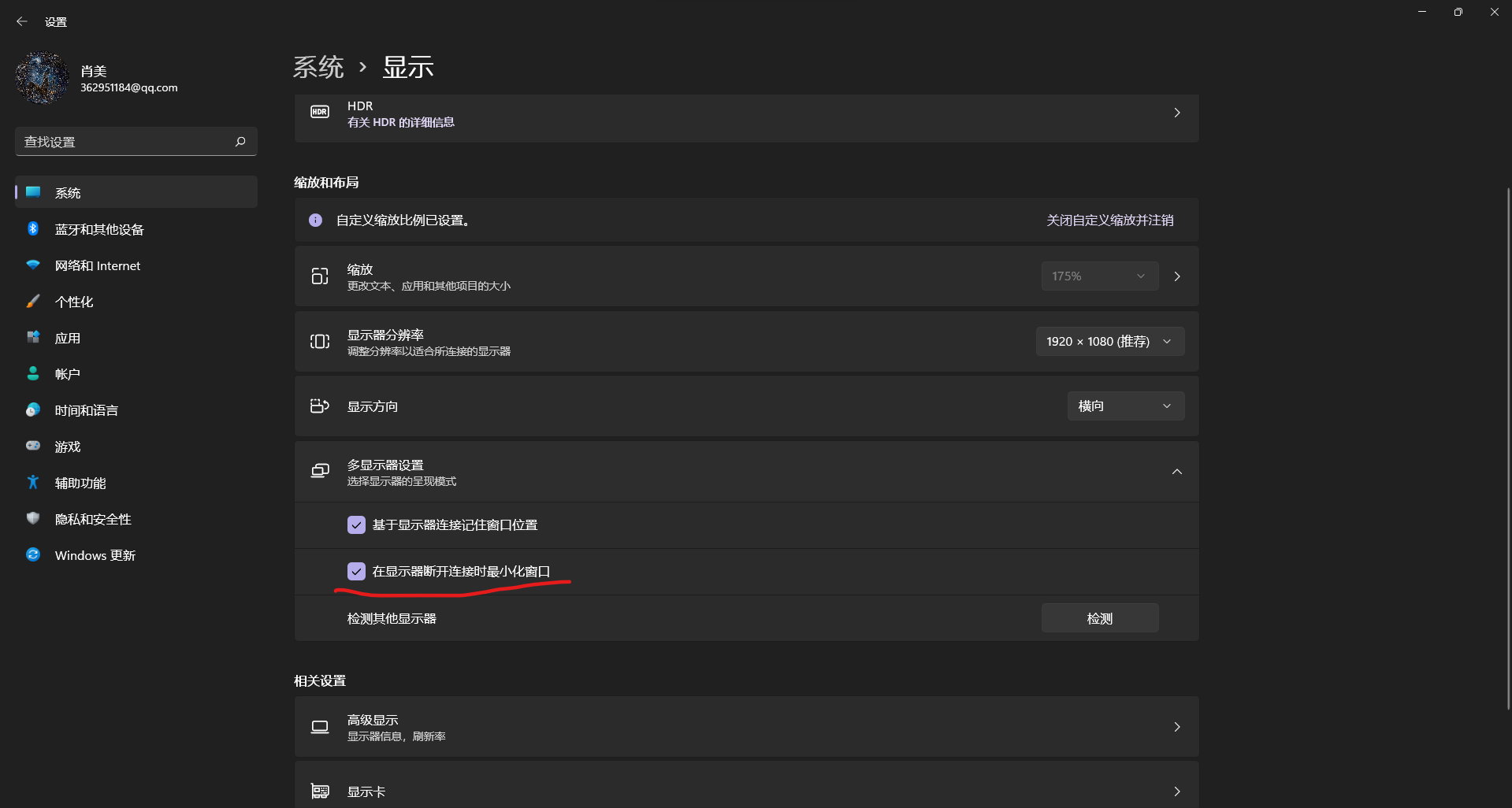Open the 横向 orientation dropdown
Image resolution: width=1512 pixels, height=808 pixels.
coord(1125,406)
